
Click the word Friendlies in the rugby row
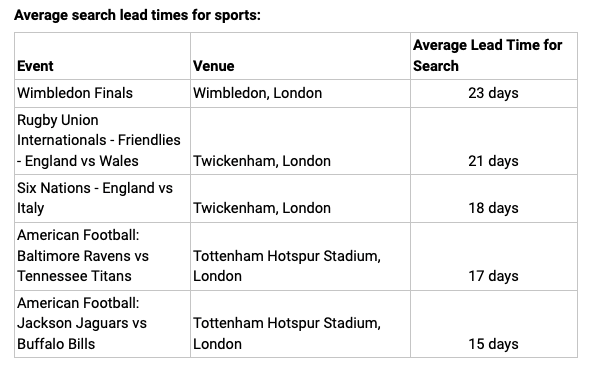point(149,140)
